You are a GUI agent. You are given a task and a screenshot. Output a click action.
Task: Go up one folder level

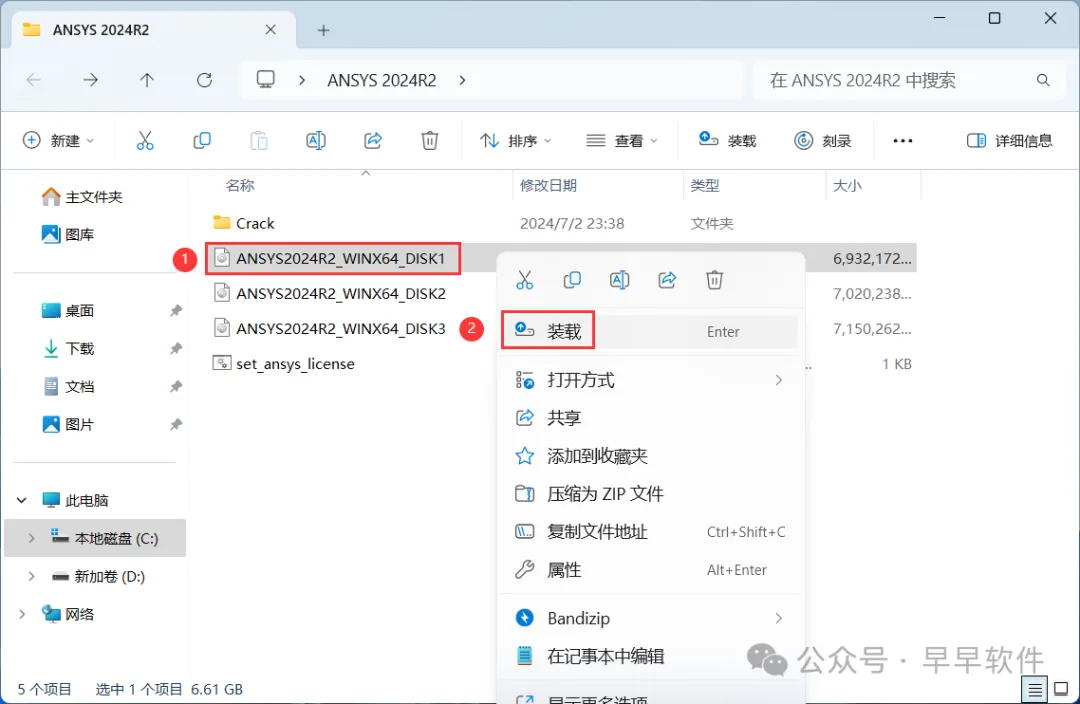(147, 80)
